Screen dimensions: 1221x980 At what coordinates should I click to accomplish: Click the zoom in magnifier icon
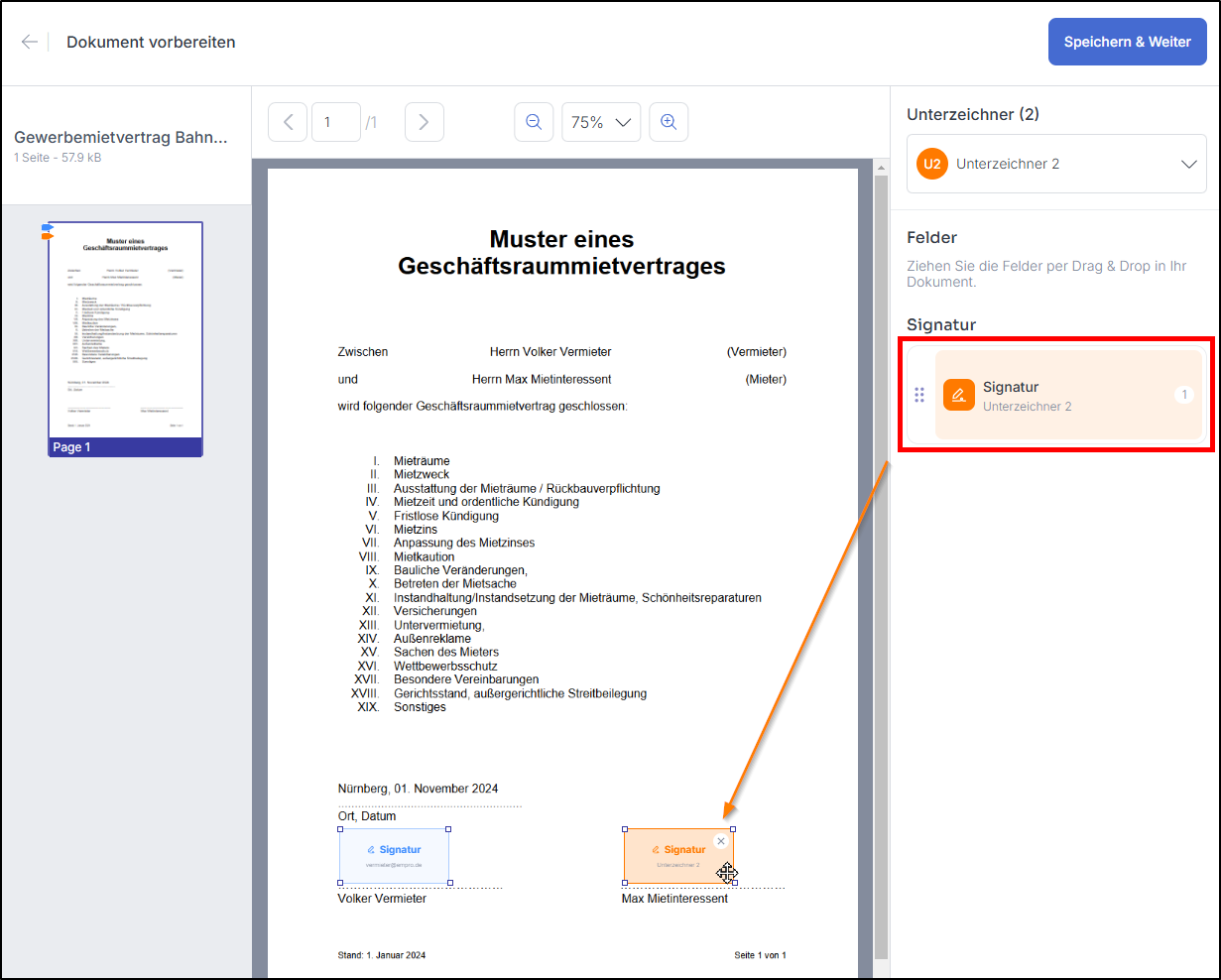(x=669, y=122)
